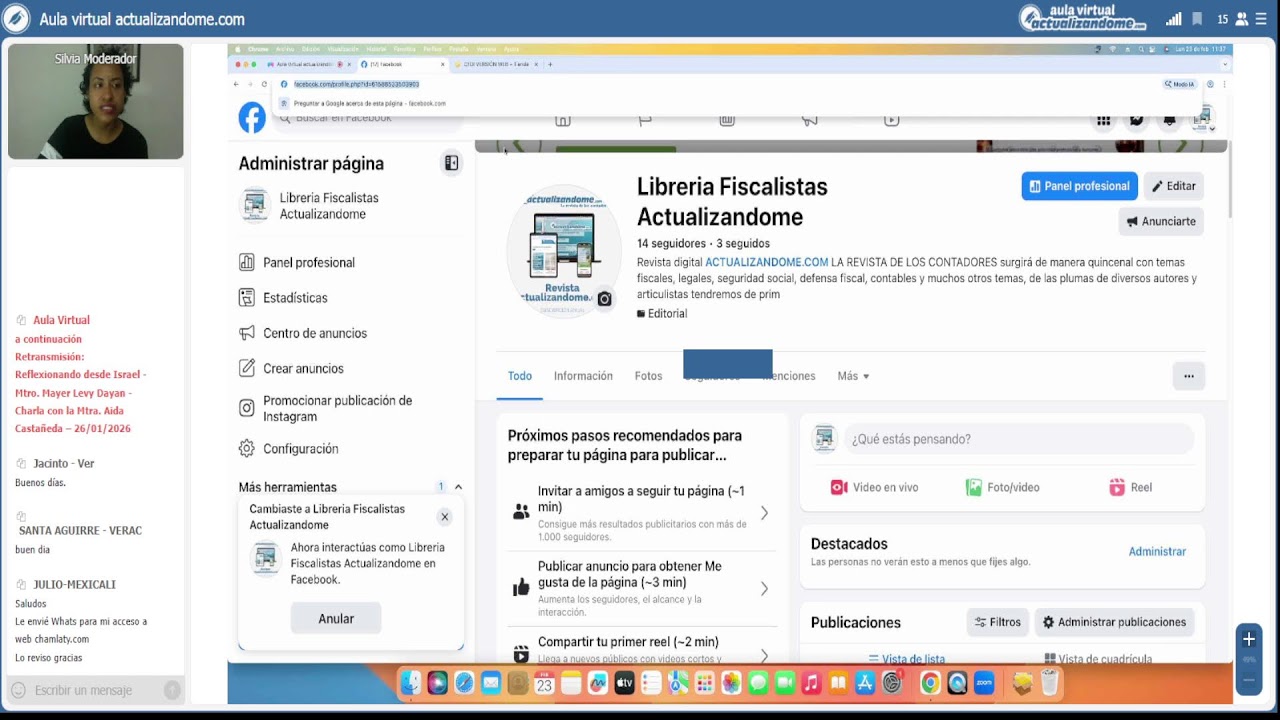Add a Foto/video post
This screenshot has width=1280, height=720.
(x=1002, y=487)
